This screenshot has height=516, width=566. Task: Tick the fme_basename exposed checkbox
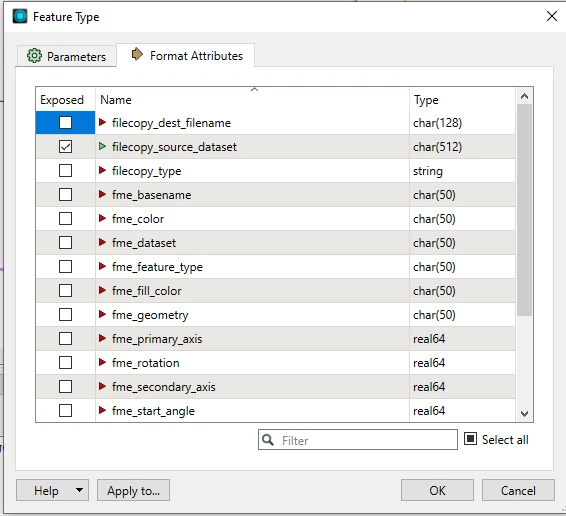click(x=65, y=195)
